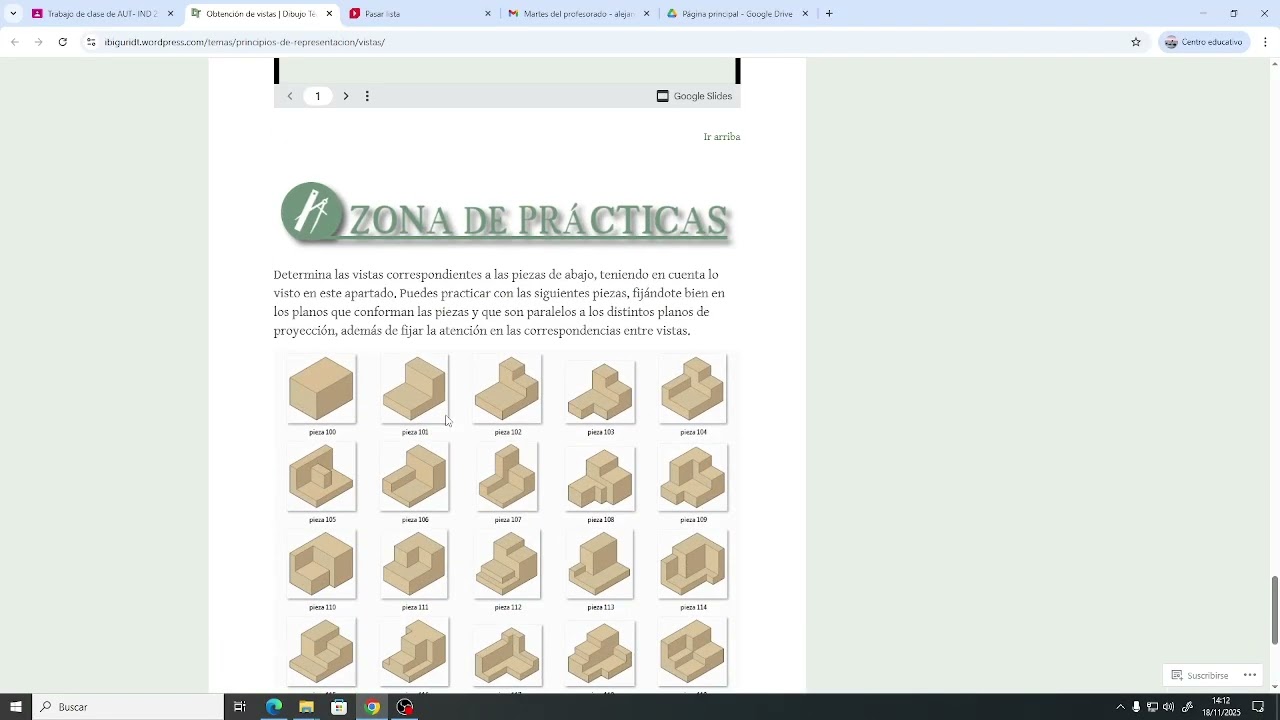1280x720 pixels.
Task: Click the microphone tray icon
Action: coord(1136,707)
